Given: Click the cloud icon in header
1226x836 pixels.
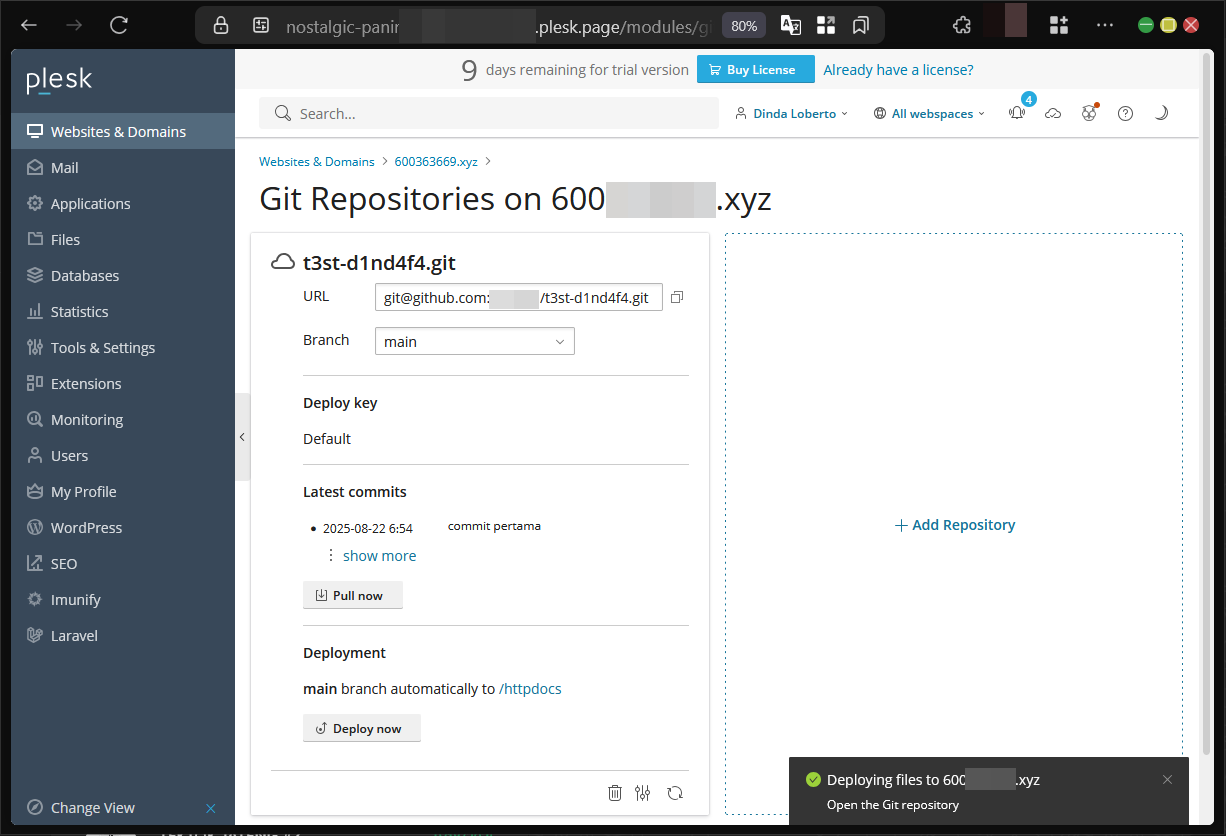Looking at the screenshot, I should click(1053, 114).
